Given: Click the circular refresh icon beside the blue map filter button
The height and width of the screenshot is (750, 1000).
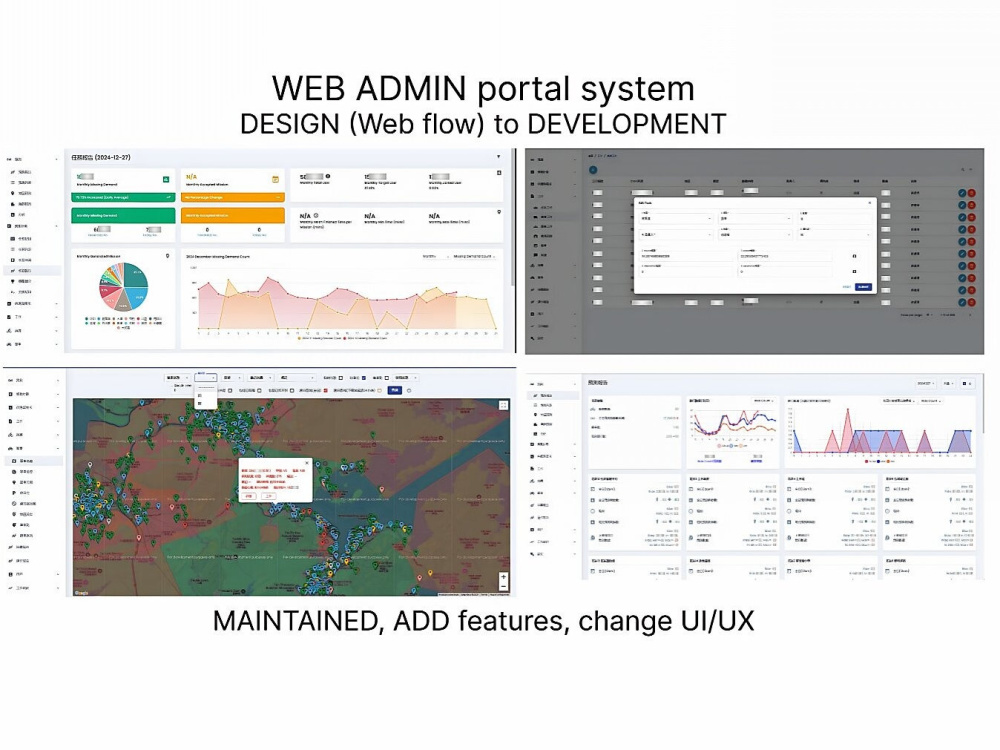Looking at the screenshot, I should coord(409,390).
